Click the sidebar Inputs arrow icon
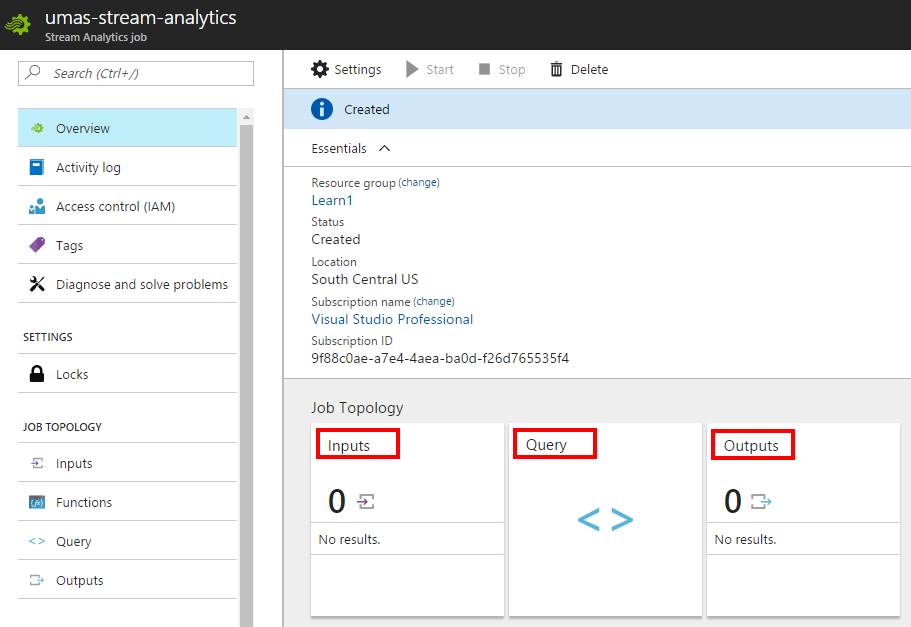 pyautogui.click(x=37, y=463)
